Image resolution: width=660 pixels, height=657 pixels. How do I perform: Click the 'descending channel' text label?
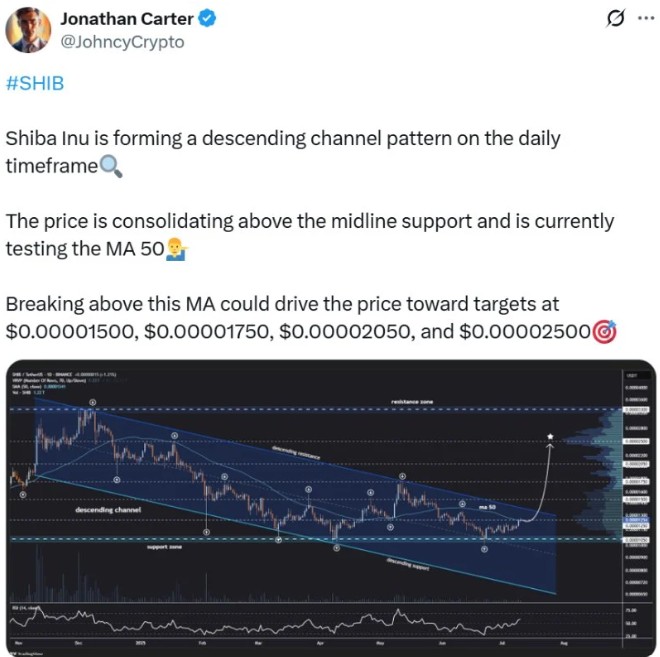coord(108,510)
